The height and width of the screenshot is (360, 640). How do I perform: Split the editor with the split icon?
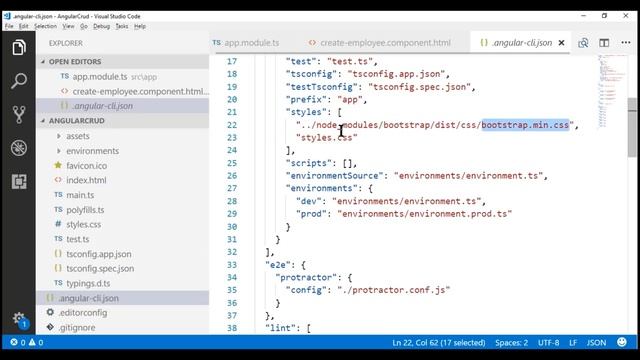coord(604,42)
